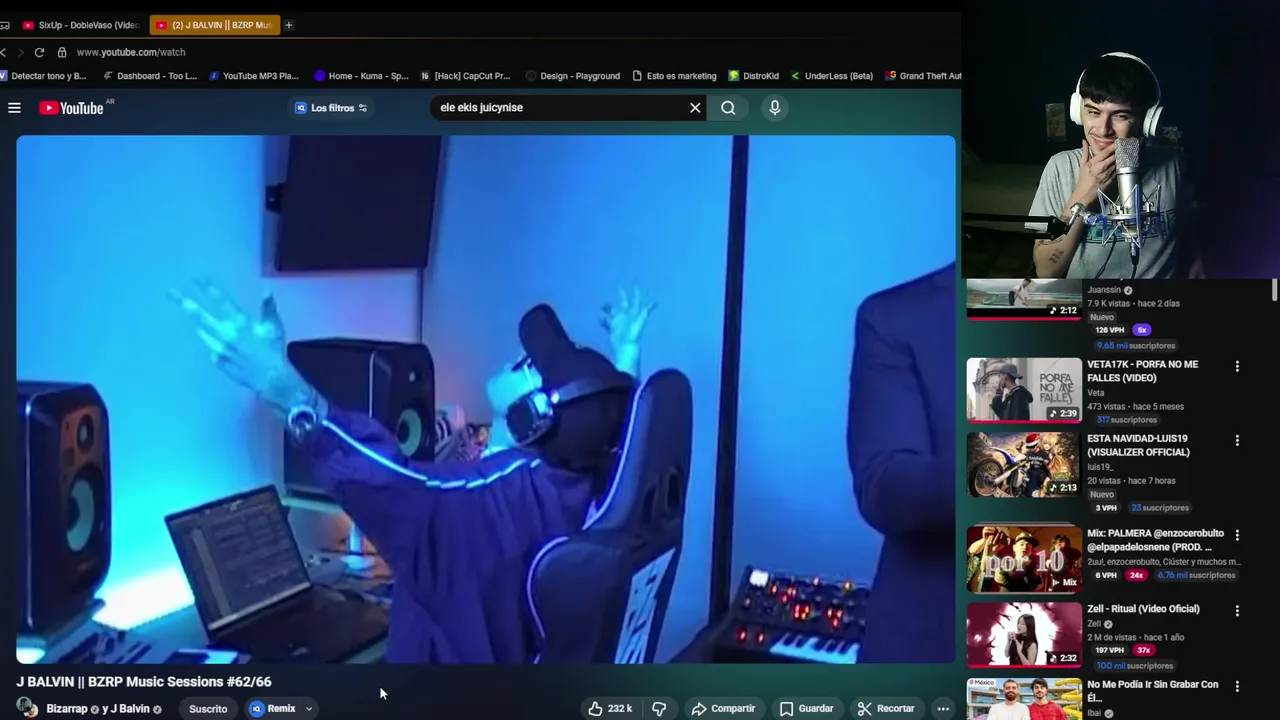Clip the video with Recortar
This screenshot has width=1280, height=720.
tap(886, 708)
